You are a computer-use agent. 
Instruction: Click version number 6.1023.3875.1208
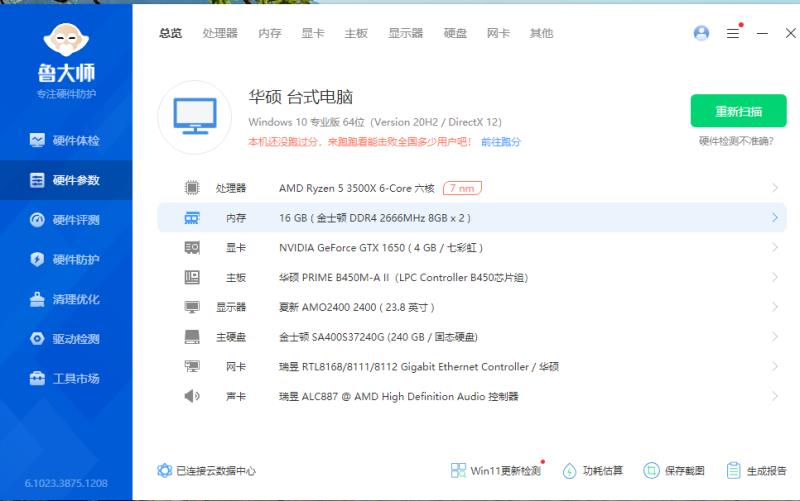pos(66,483)
